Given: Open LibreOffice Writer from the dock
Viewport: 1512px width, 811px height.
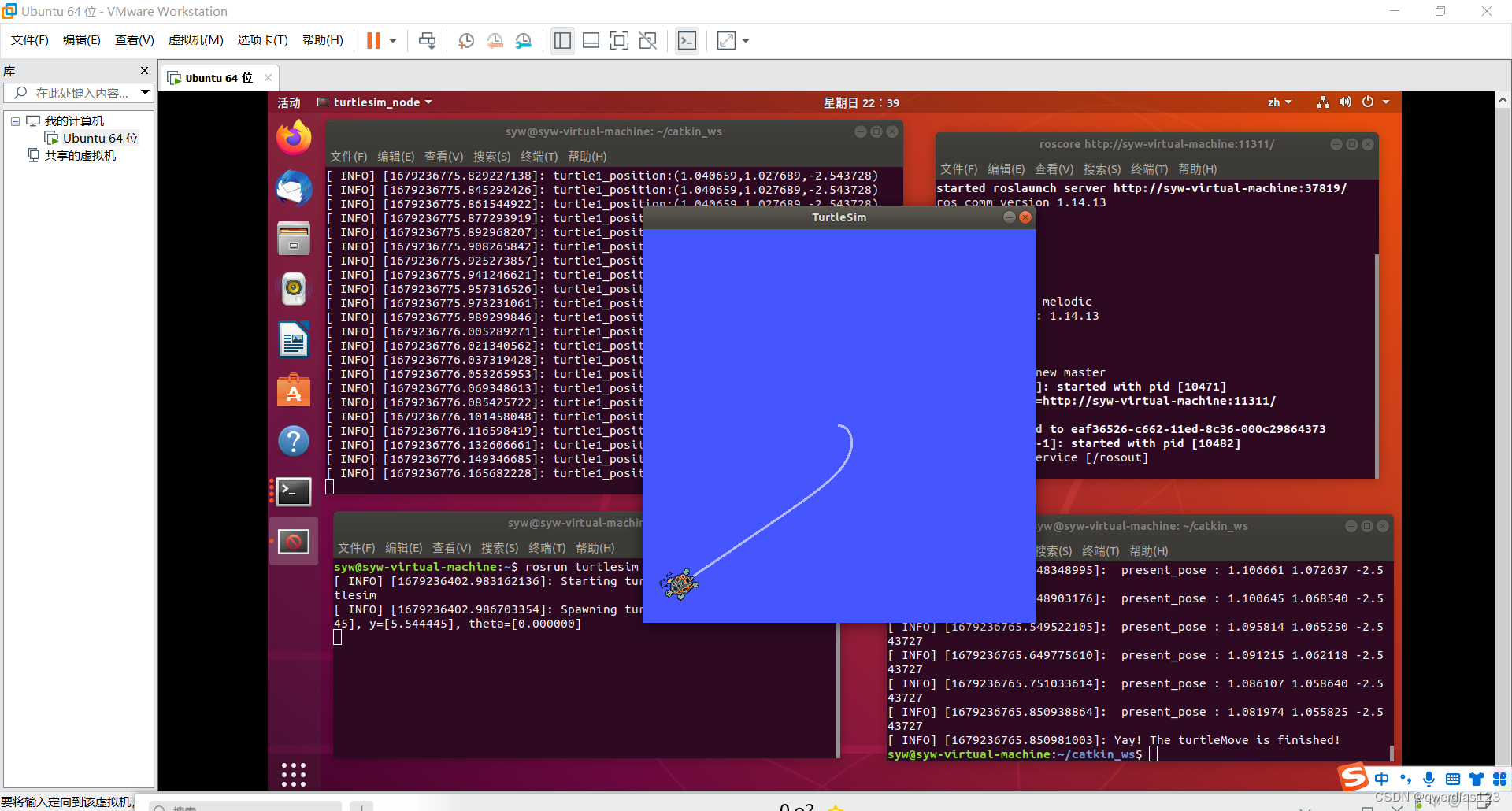Looking at the screenshot, I should [x=294, y=340].
